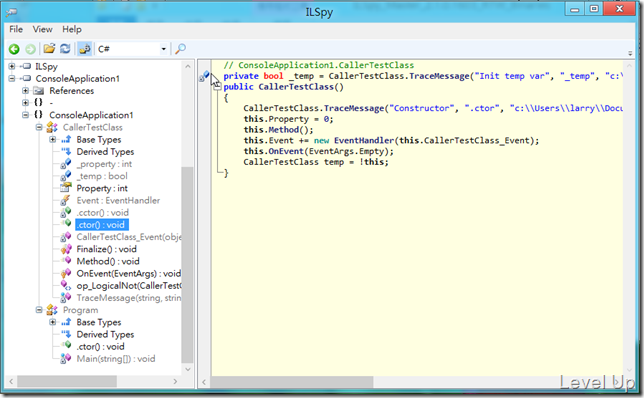Click the EventHandler type link in code
Screen dimensions: 644x398
click(364, 140)
